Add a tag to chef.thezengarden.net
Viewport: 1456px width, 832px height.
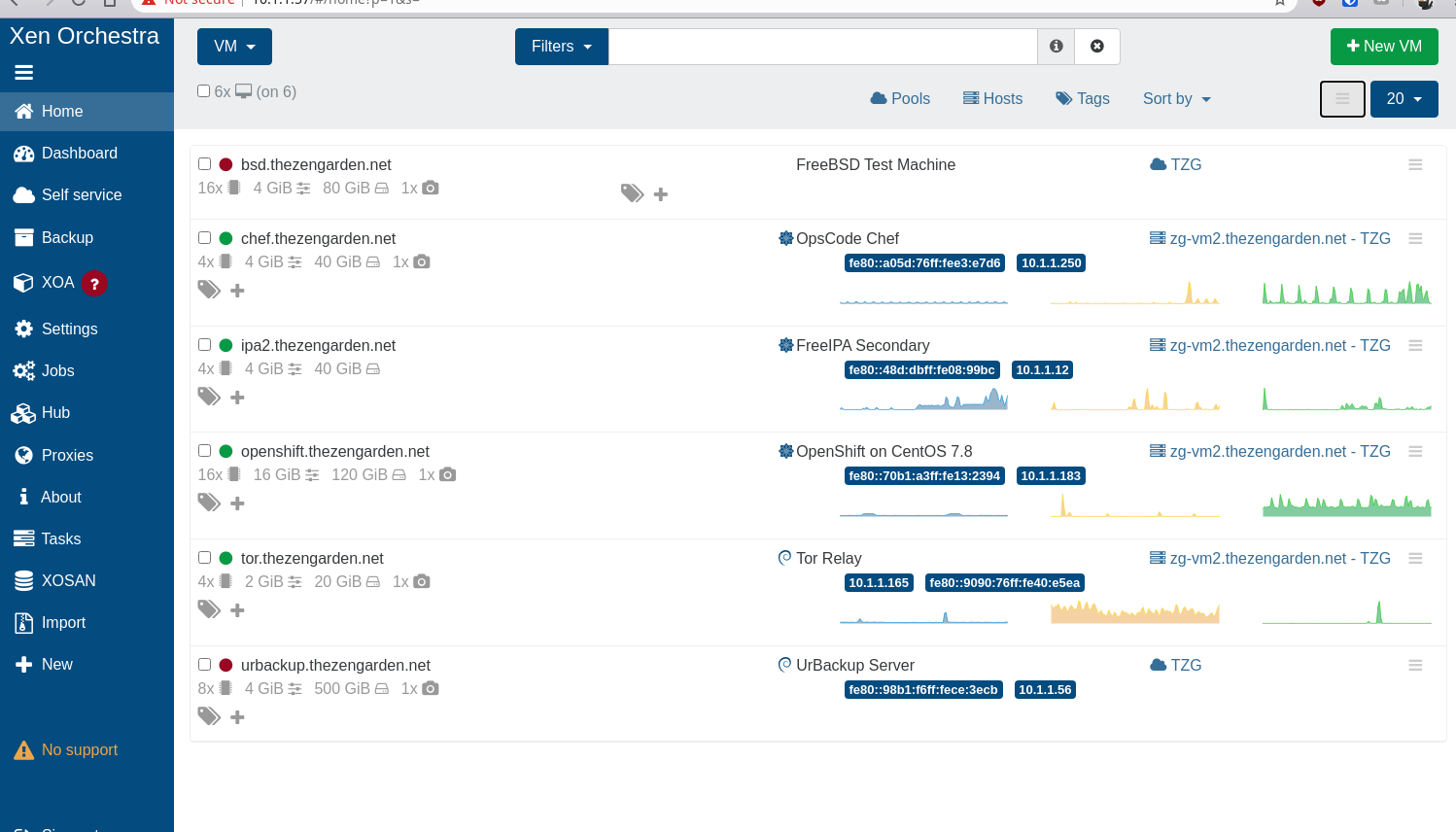pos(237,291)
